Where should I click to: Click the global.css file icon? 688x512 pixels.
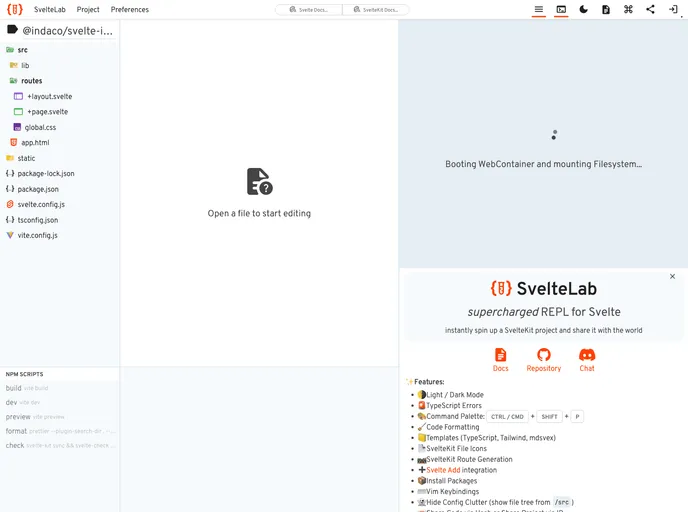click(x=17, y=127)
